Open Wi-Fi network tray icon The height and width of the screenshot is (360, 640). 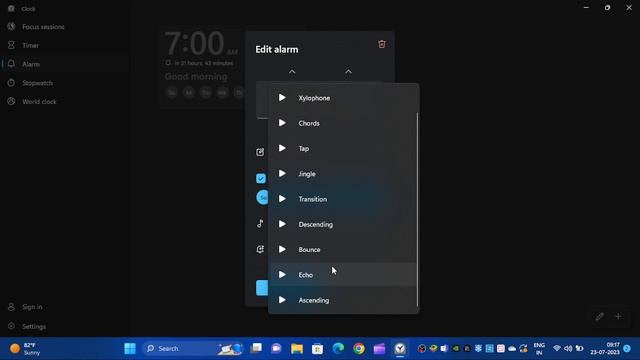[x=557, y=349]
